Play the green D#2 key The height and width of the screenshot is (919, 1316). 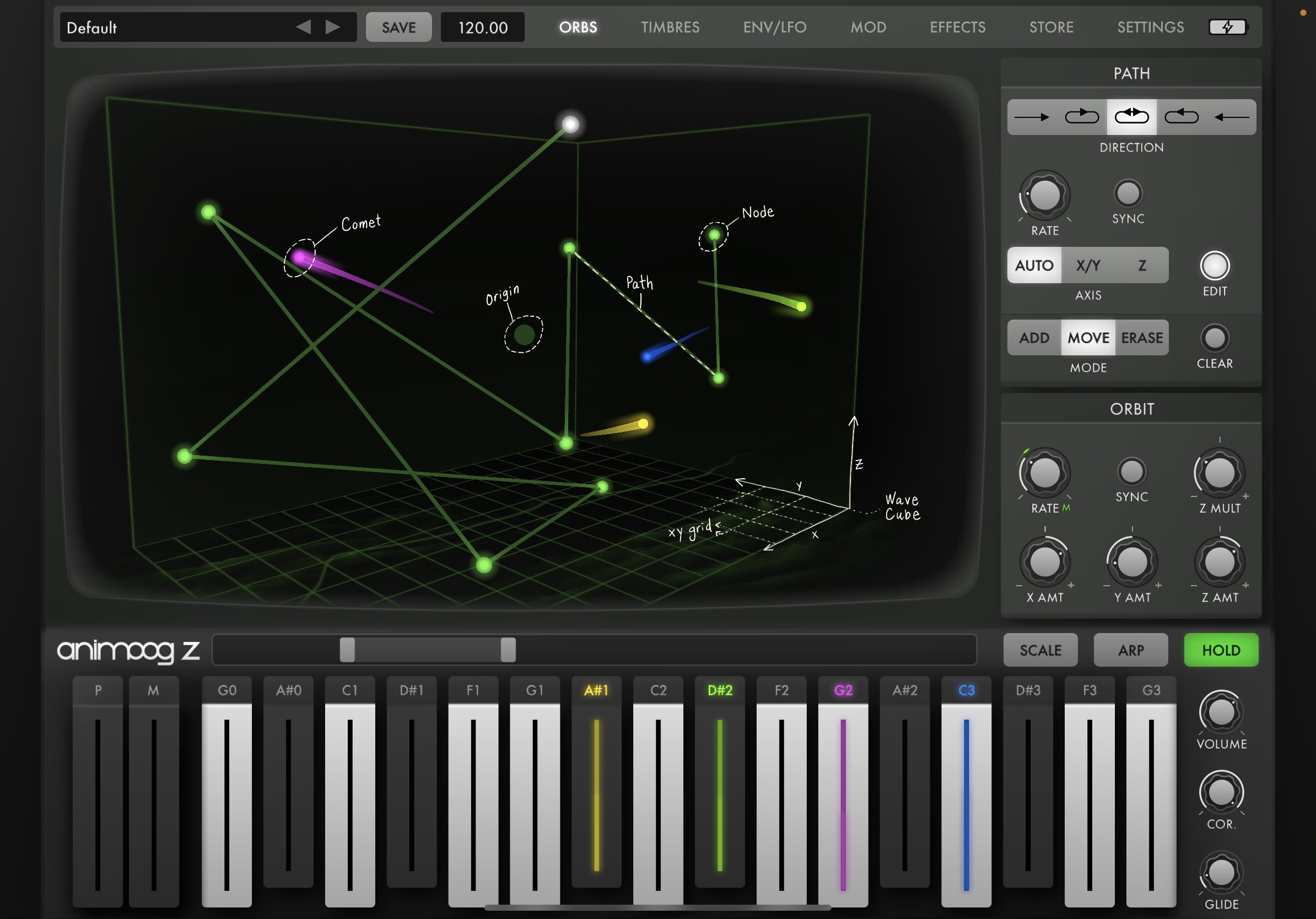click(x=719, y=782)
